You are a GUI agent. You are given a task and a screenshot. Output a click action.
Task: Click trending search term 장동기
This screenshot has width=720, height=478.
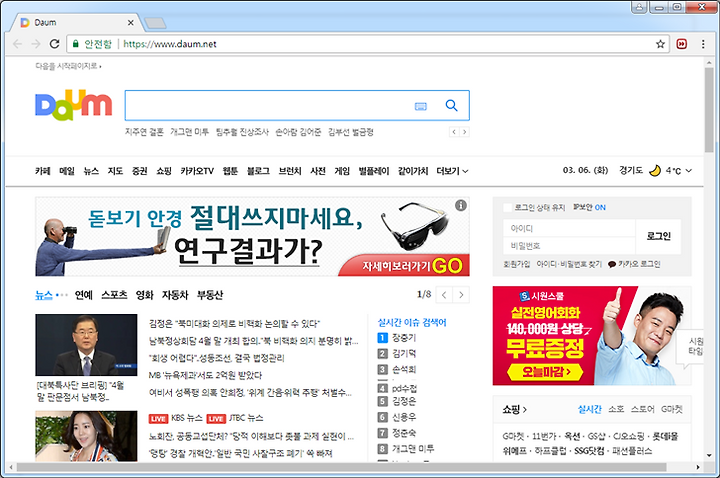pos(404,338)
